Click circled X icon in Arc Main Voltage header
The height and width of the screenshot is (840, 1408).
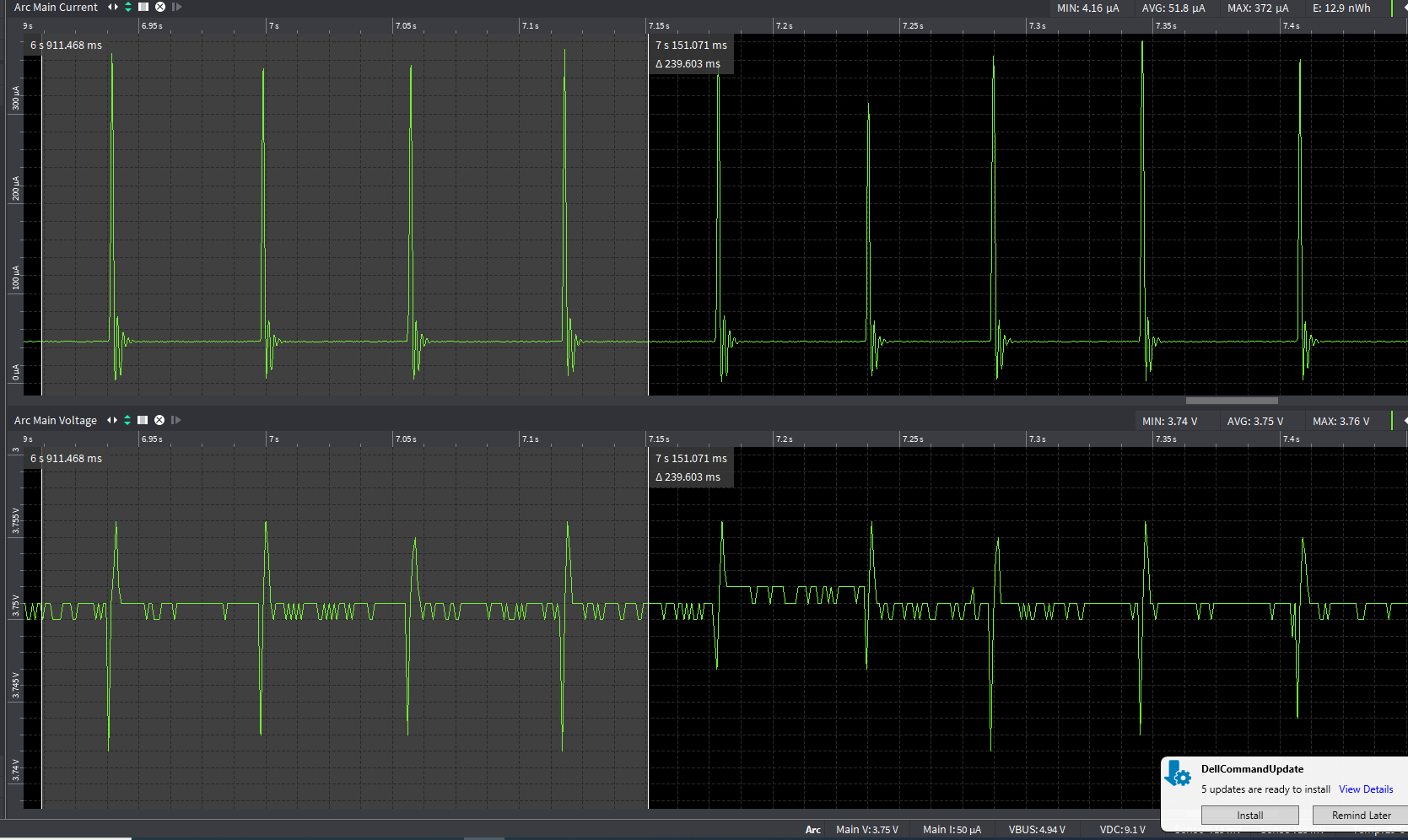point(159,420)
